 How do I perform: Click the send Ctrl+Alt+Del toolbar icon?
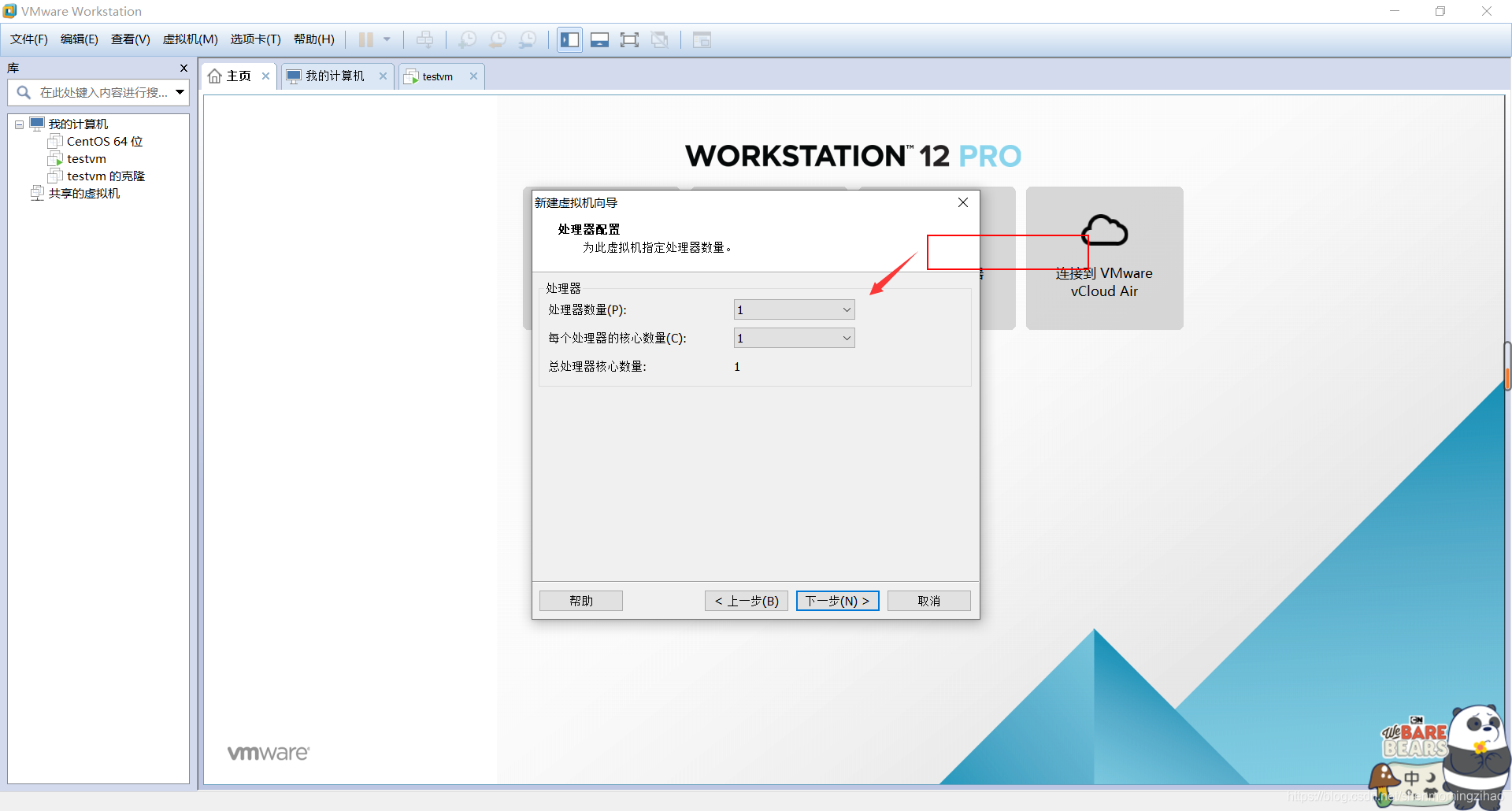(x=425, y=39)
